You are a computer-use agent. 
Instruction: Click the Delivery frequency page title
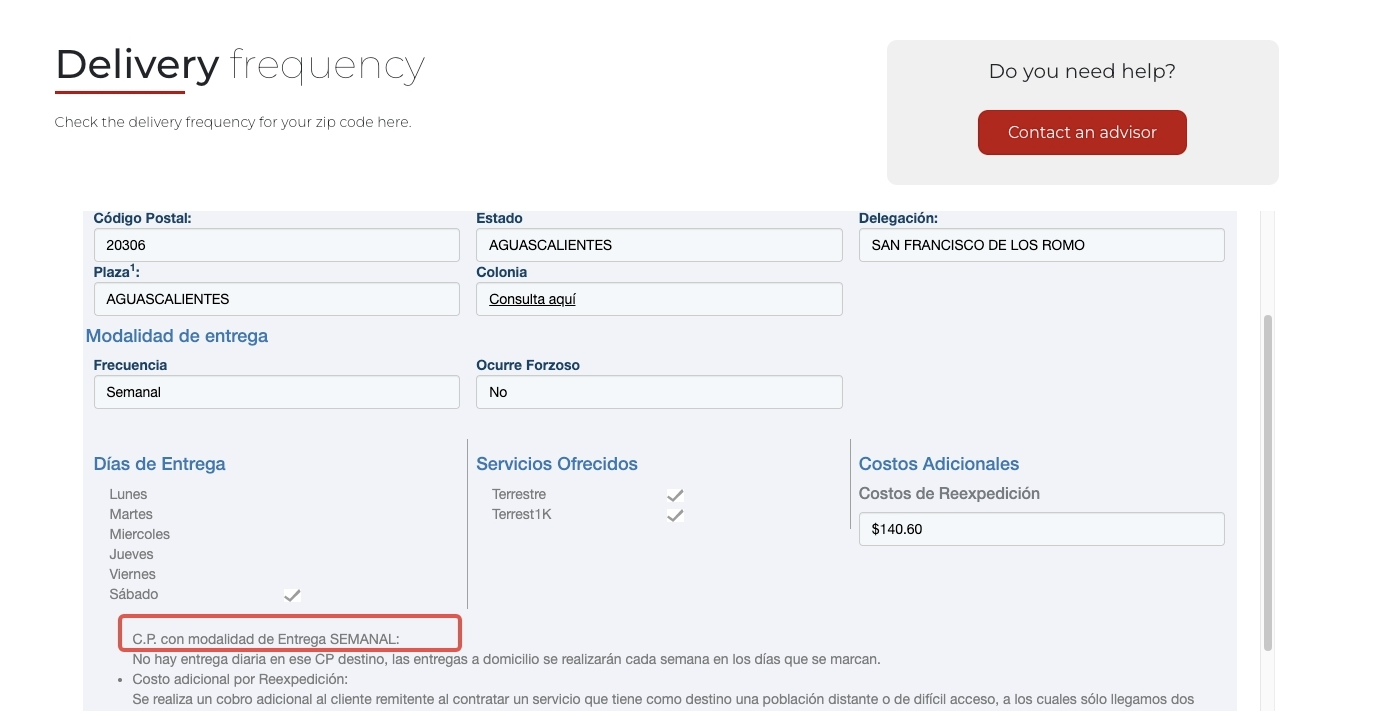point(240,65)
